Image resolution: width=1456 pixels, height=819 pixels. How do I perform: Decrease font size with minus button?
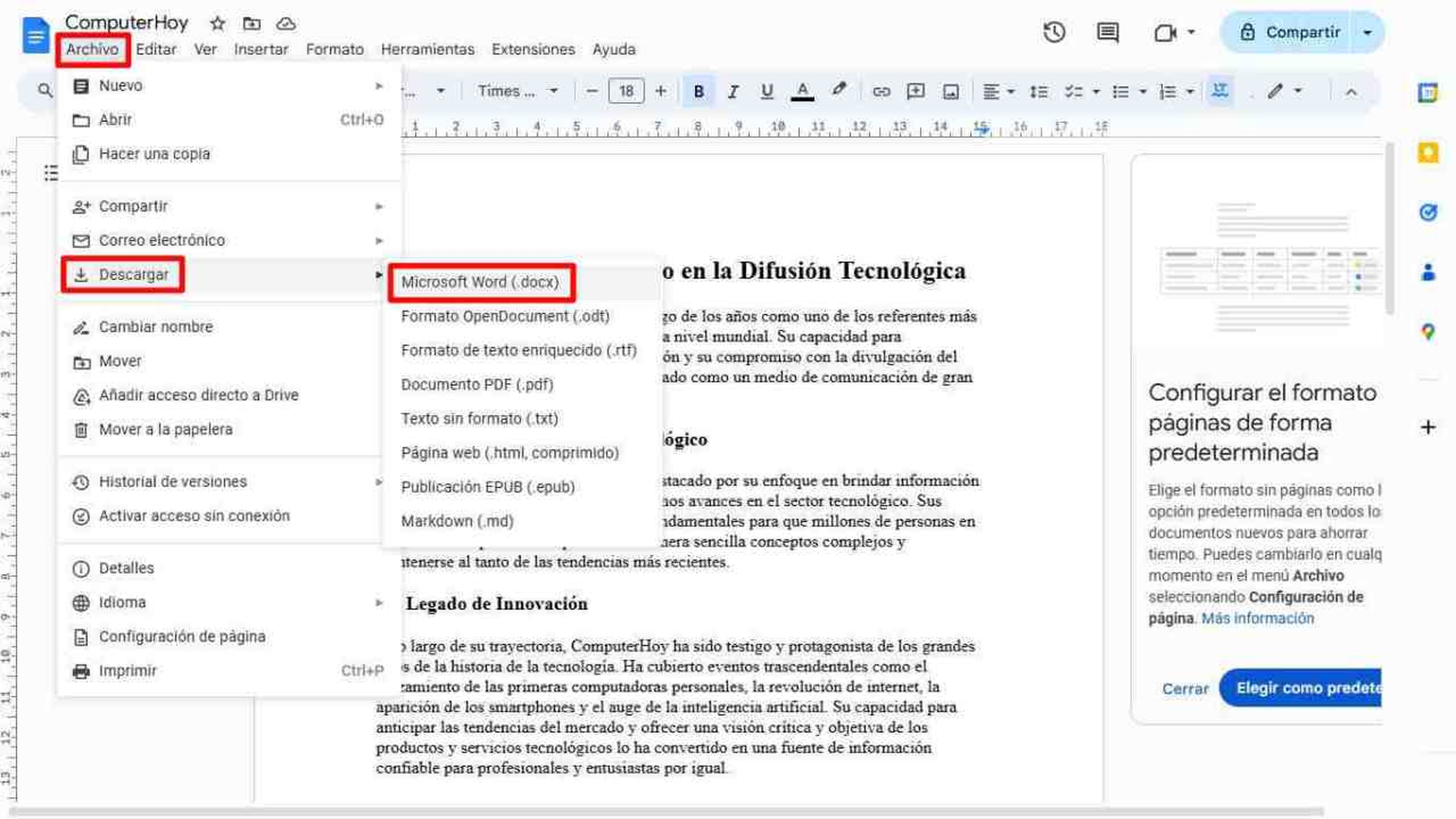click(591, 91)
